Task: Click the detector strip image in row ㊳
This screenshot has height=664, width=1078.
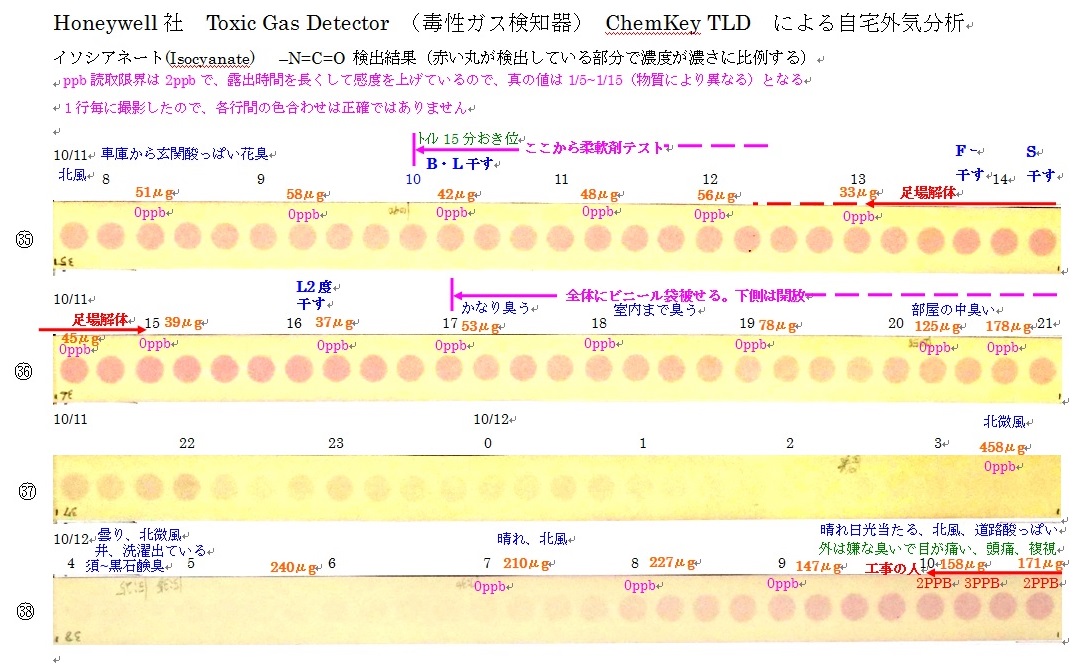Action: (557, 610)
